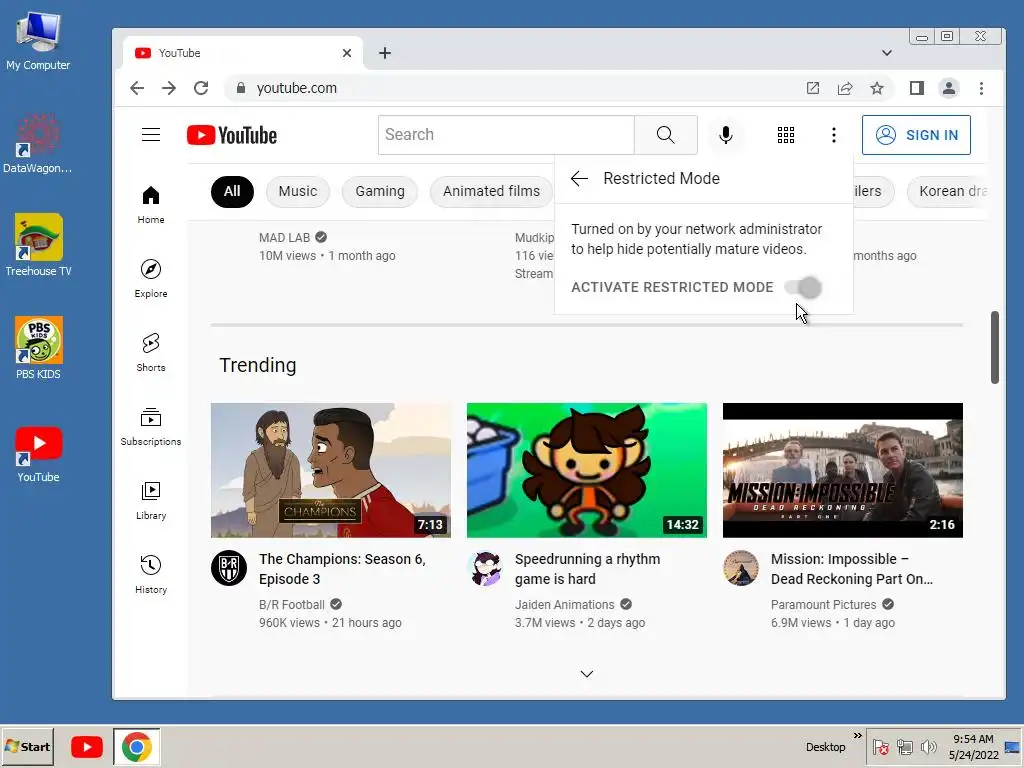This screenshot has width=1024, height=768.
Task: Click the Search input field
Action: pyautogui.click(x=506, y=135)
